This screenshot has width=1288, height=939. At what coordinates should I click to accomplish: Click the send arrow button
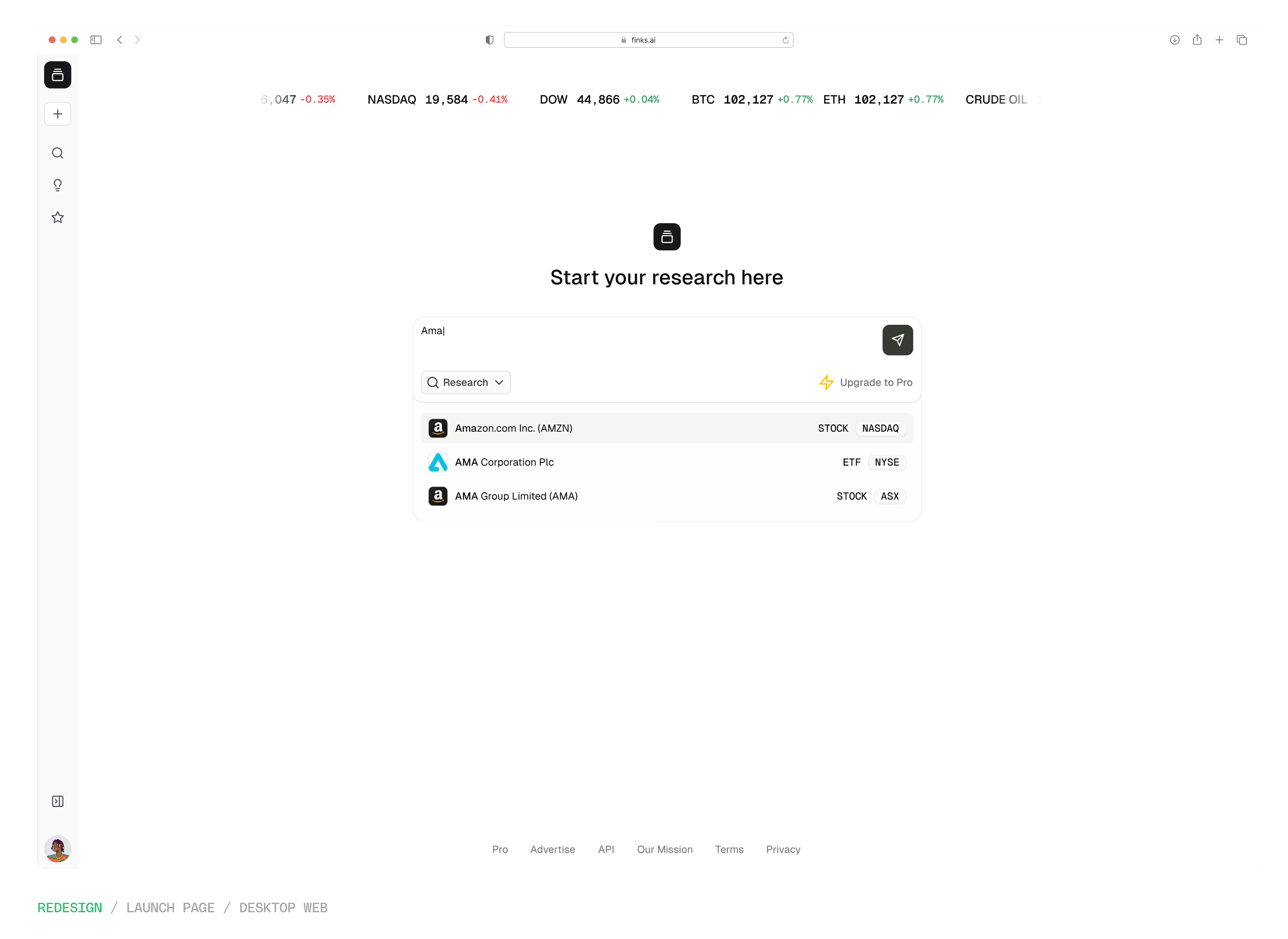coord(897,340)
